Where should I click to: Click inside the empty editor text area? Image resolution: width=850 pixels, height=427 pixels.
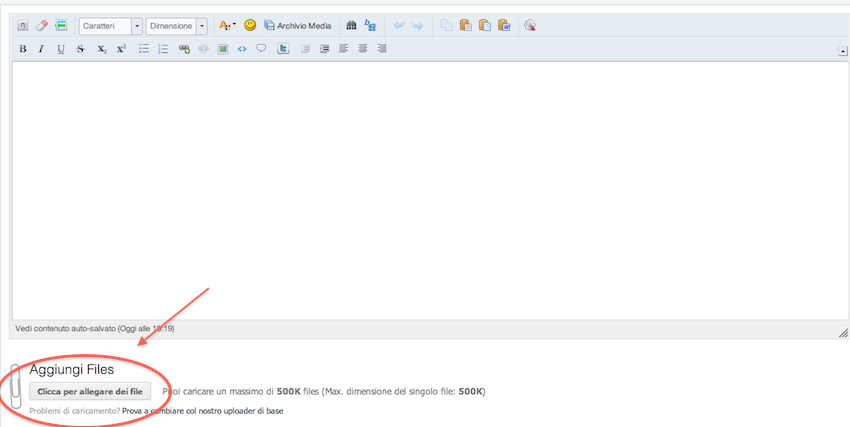coord(425,190)
